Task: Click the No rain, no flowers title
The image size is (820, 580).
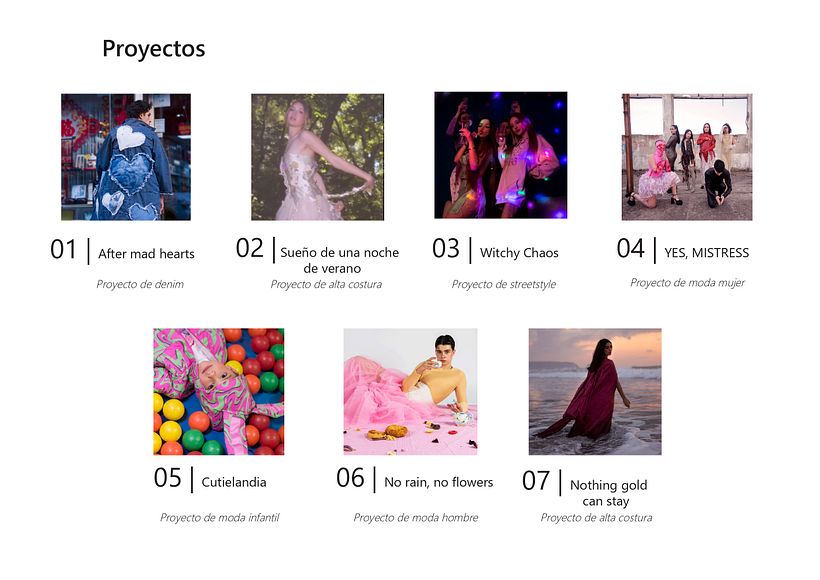Action: point(438,482)
